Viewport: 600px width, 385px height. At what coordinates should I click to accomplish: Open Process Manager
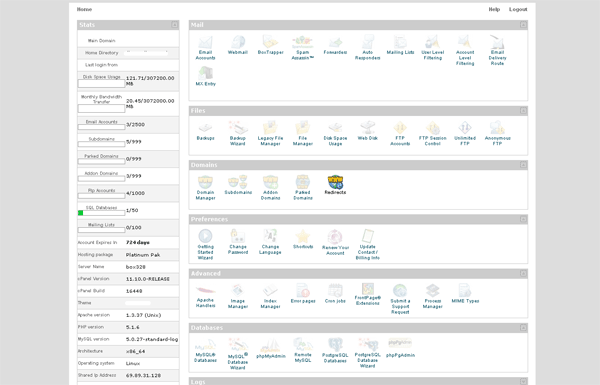point(432,297)
